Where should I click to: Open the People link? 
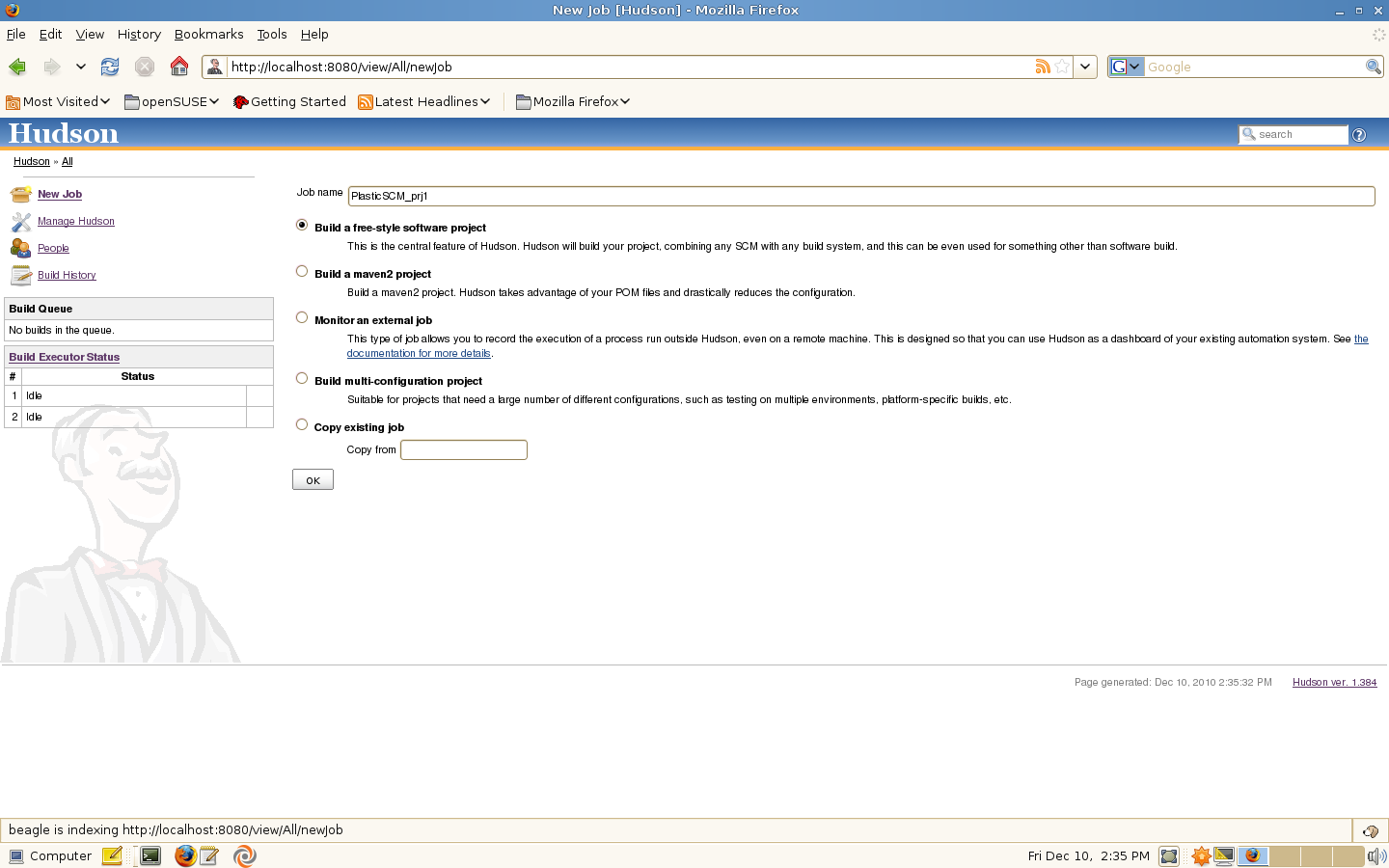[53, 248]
